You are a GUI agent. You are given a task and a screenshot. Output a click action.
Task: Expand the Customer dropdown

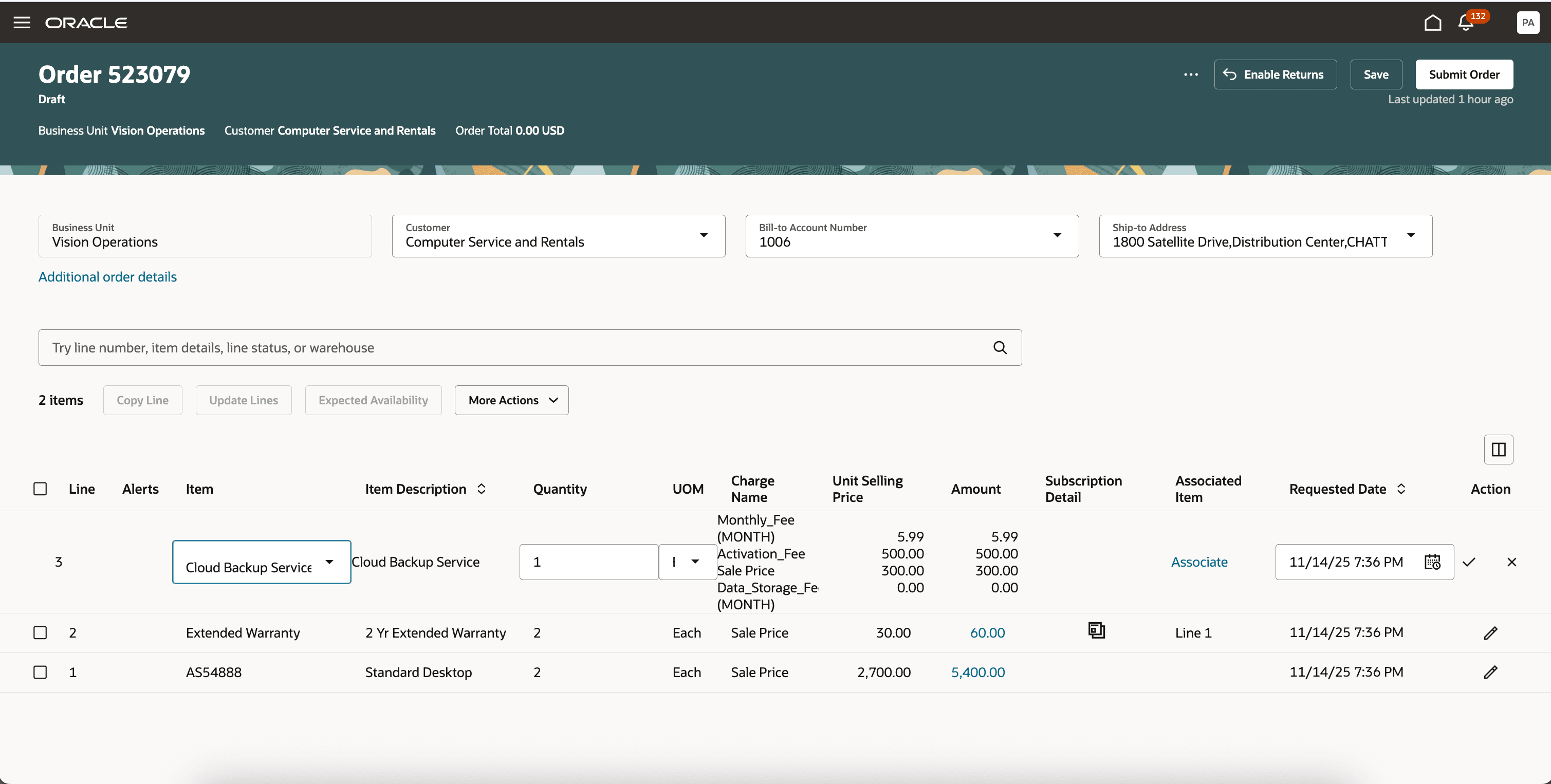[x=703, y=235]
